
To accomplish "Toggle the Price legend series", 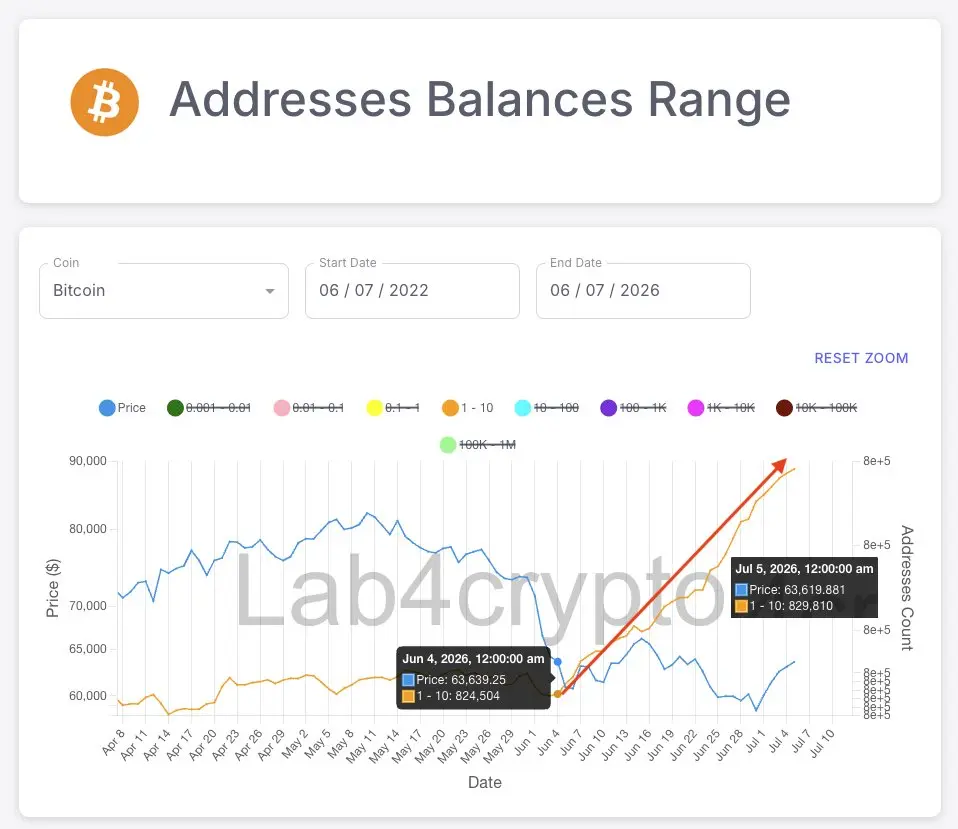I will [x=122, y=407].
